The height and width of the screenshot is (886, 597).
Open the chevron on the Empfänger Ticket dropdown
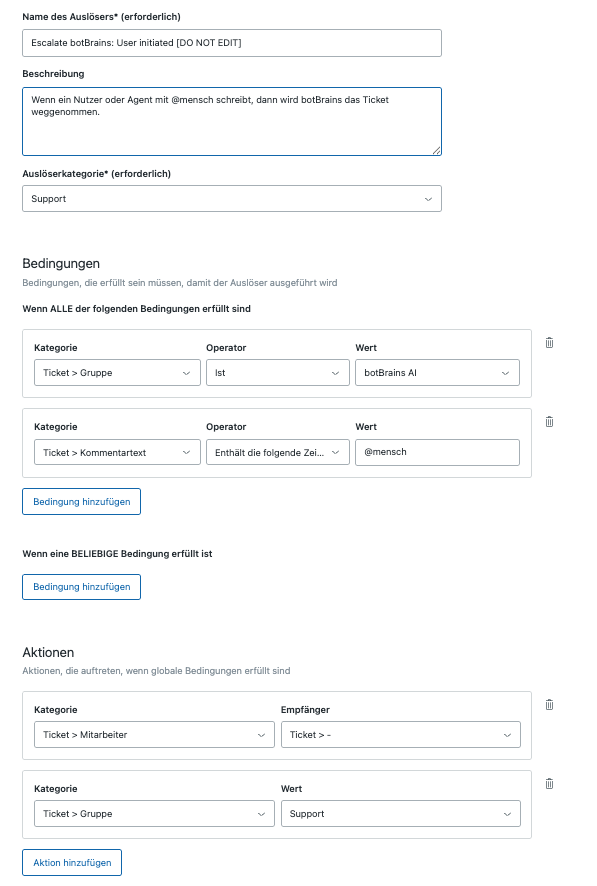(507, 734)
